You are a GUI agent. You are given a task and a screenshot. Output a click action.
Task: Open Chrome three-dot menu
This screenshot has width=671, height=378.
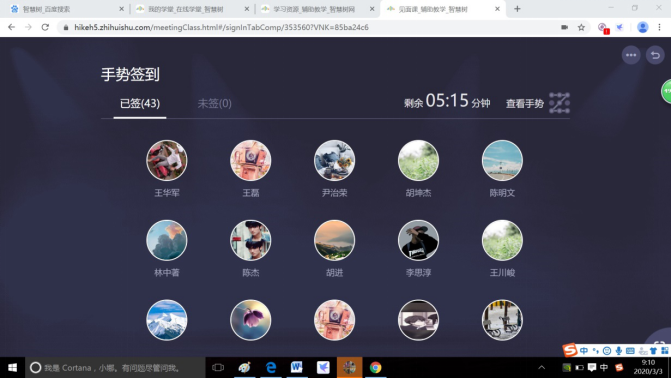coord(659,27)
